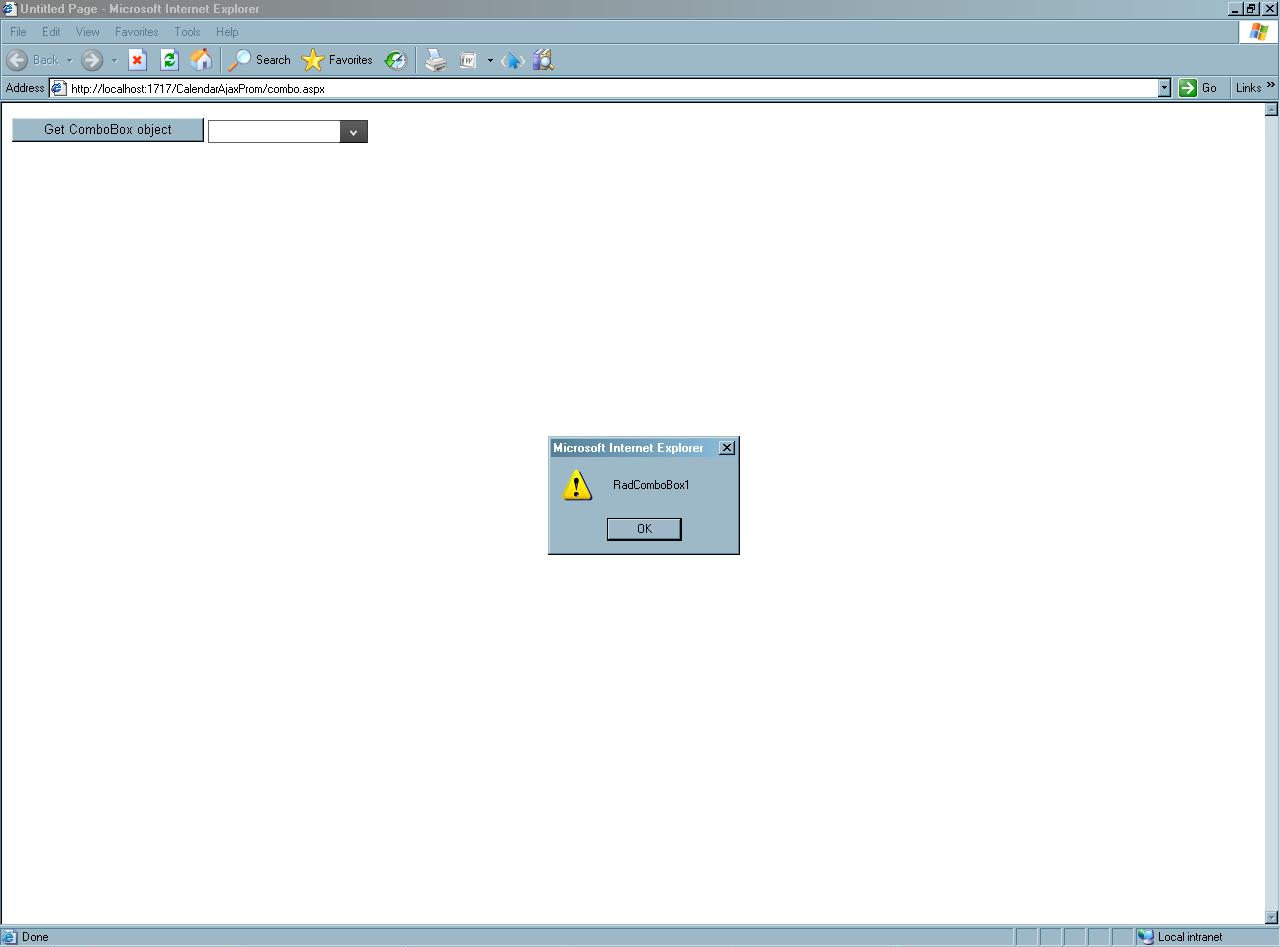1280x947 pixels.
Task: Expand the RadComboBox dropdown arrow
Action: (353, 132)
